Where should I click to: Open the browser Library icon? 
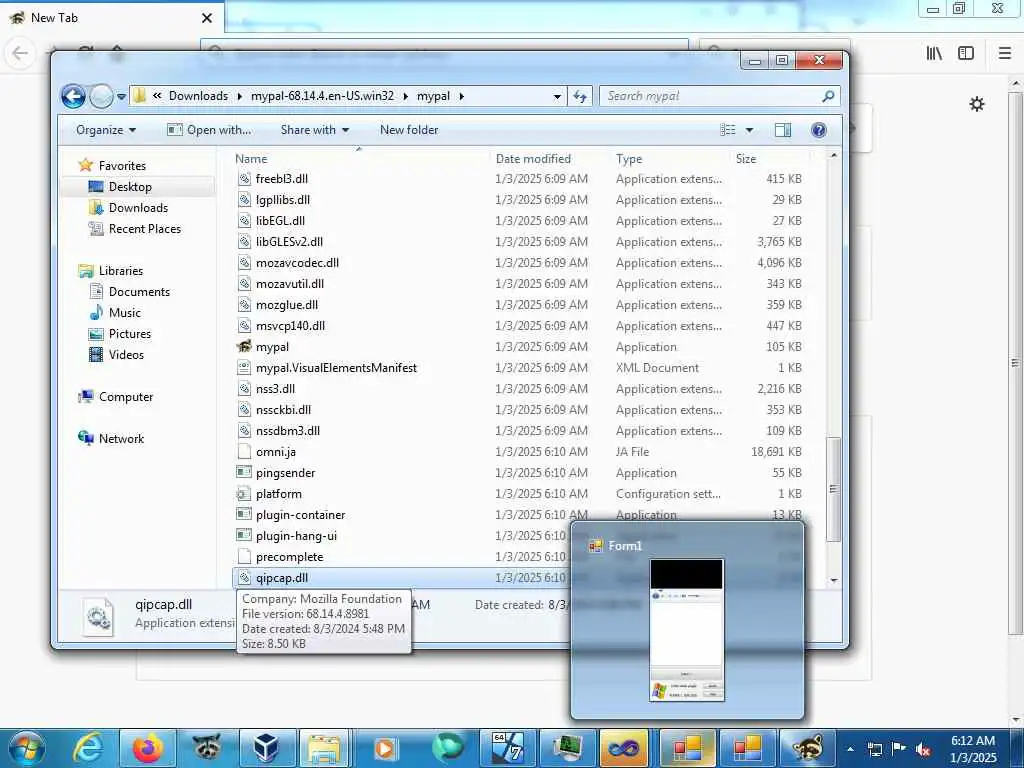tap(934, 54)
